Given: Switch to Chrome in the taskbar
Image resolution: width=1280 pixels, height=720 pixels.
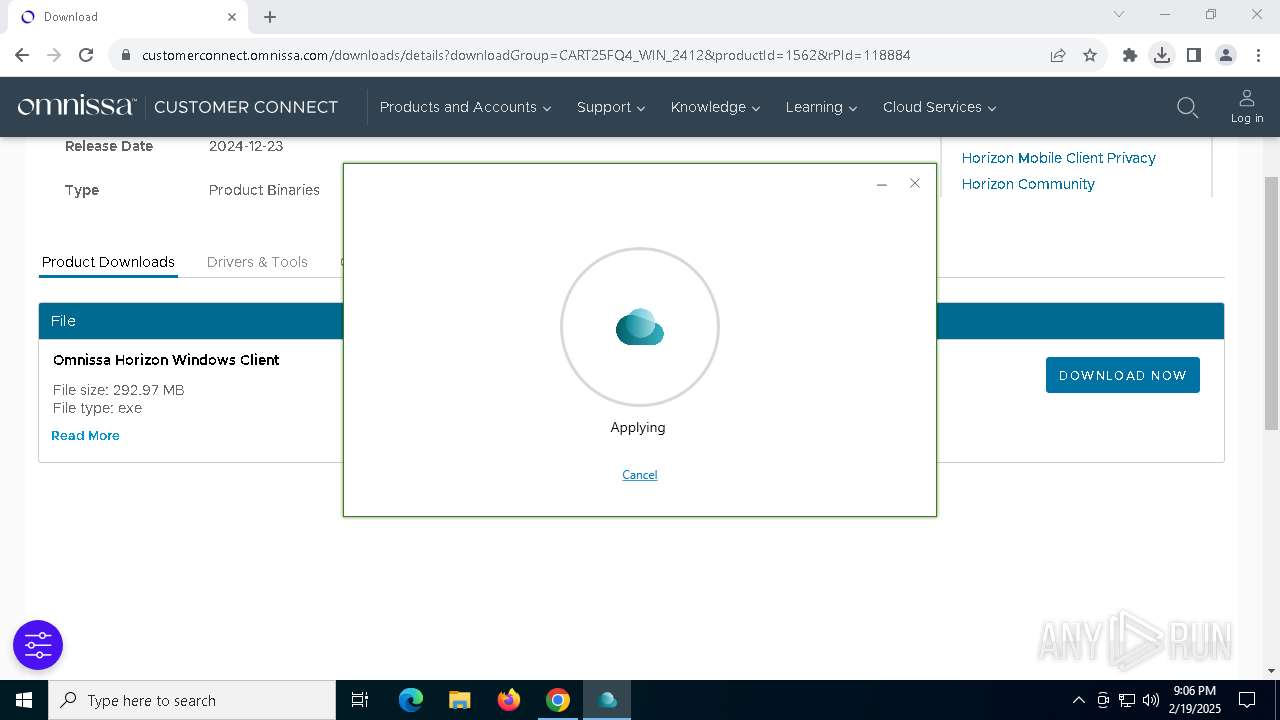Looking at the screenshot, I should click(x=558, y=700).
